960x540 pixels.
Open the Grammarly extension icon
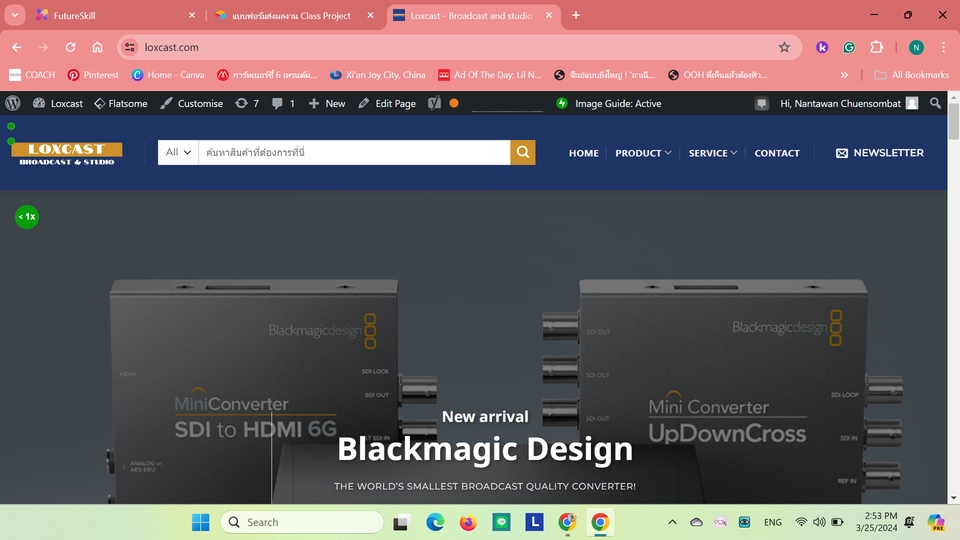pyautogui.click(x=849, y=47)
